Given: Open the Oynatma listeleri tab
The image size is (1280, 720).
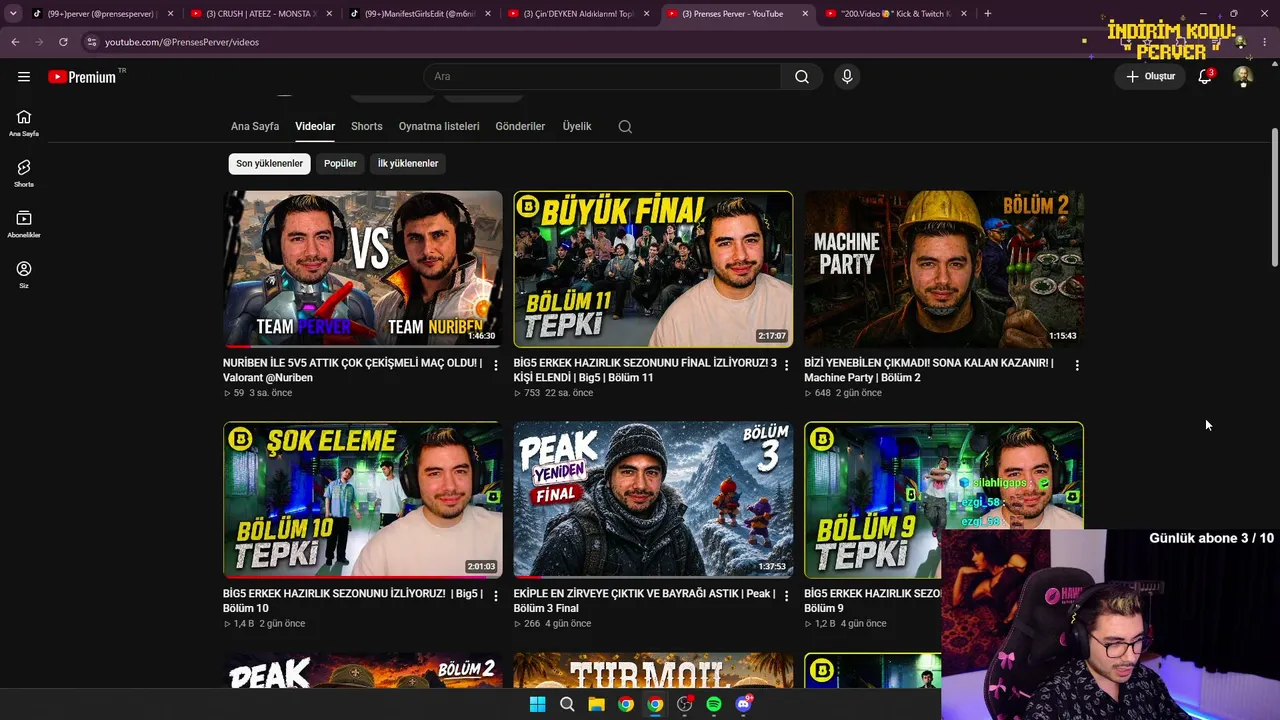Looking at the screenshot, I should (x=439, y=127).
